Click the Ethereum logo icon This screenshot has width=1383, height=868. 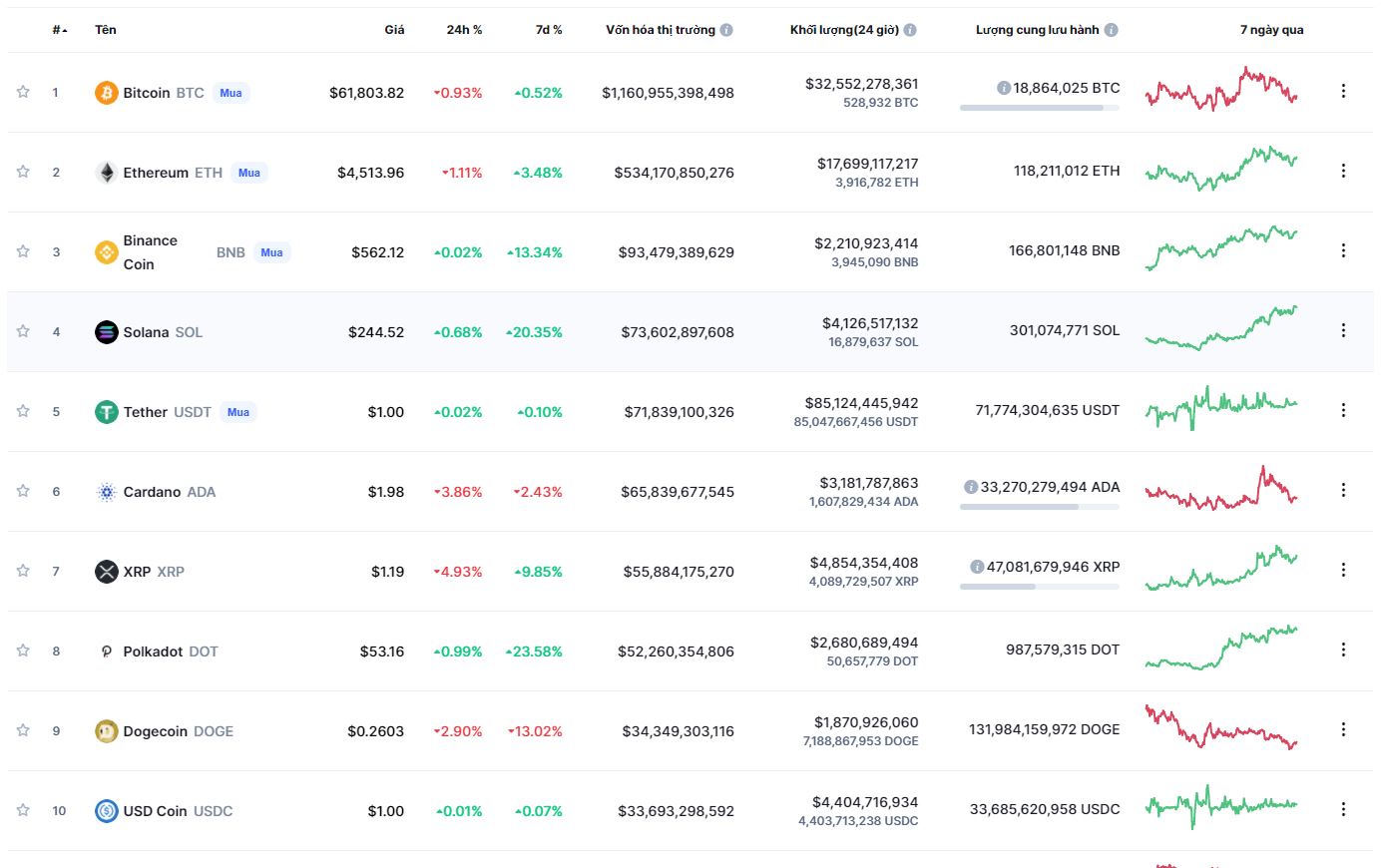tap(106, 173)
